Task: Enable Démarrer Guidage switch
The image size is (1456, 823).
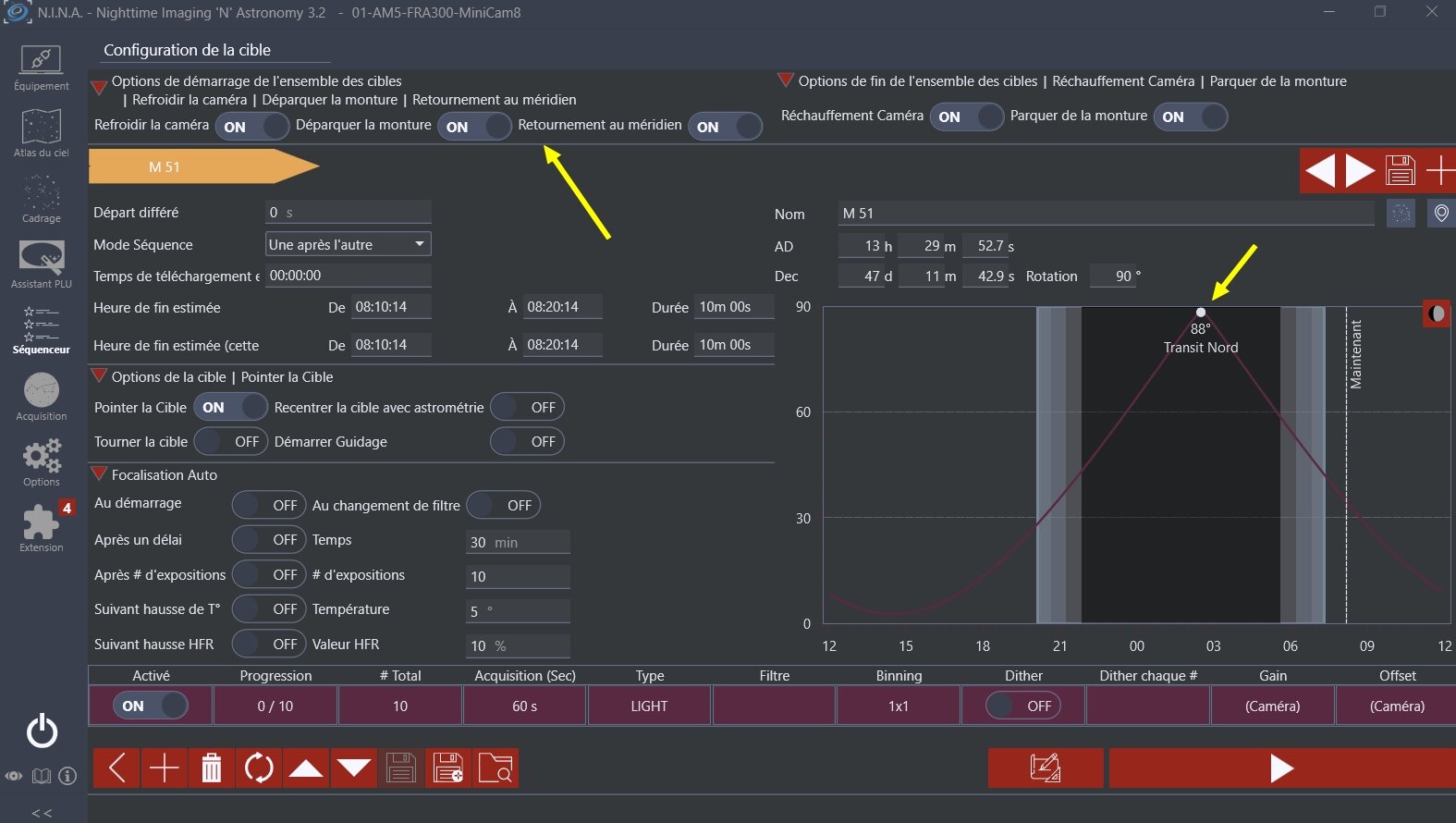Action: point(527,442)
